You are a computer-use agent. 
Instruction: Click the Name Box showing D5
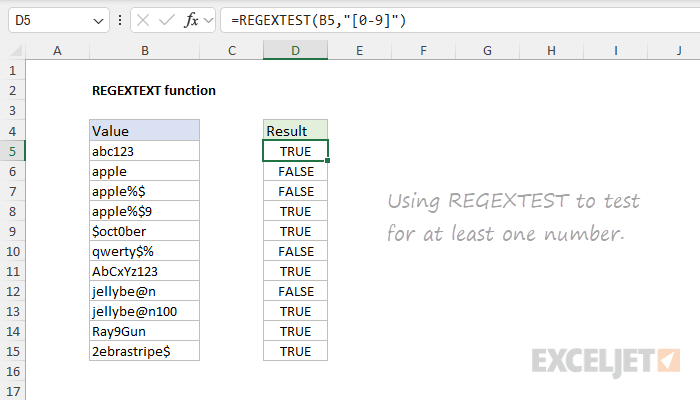pyautogui.click(x=59, y=21)
